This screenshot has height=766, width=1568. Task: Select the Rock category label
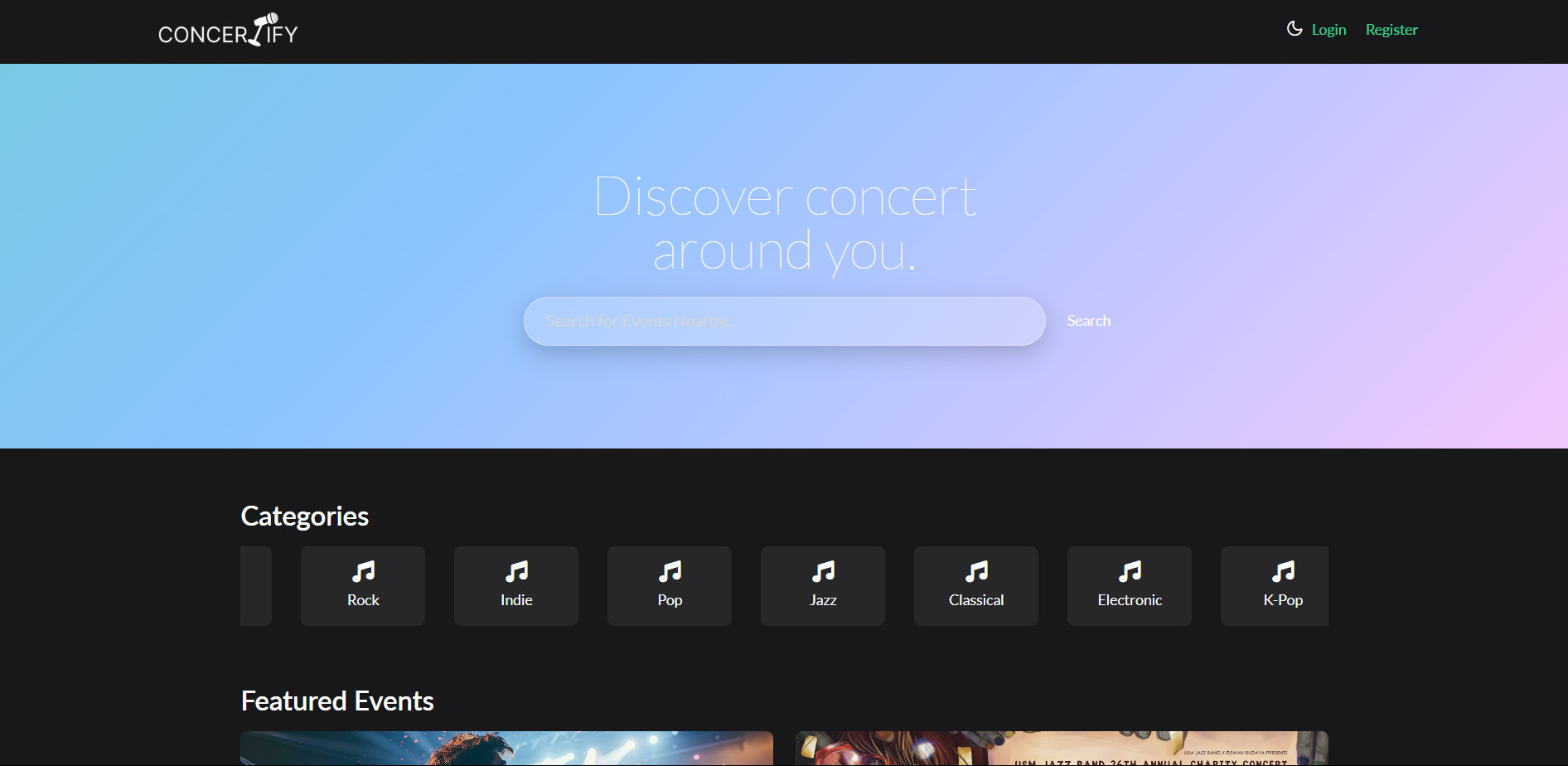tap(363, 600)
